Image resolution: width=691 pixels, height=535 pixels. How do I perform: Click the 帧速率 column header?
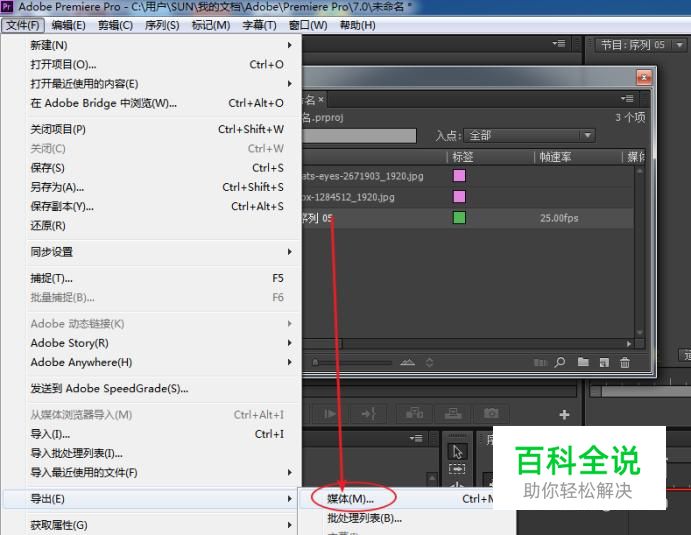point(555,157)
